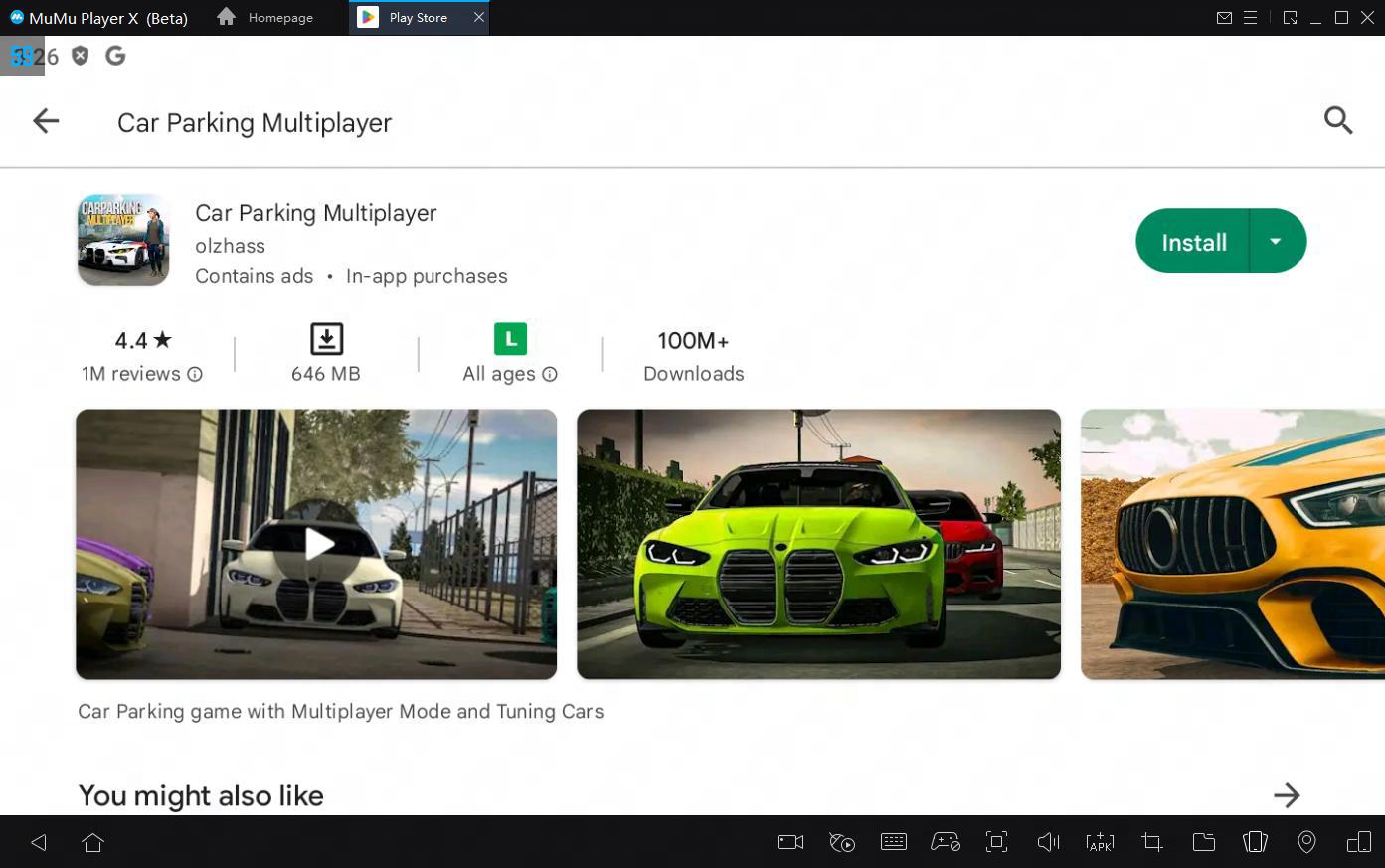
Task: Open the volume control icon
Action: pos(1048,842)
